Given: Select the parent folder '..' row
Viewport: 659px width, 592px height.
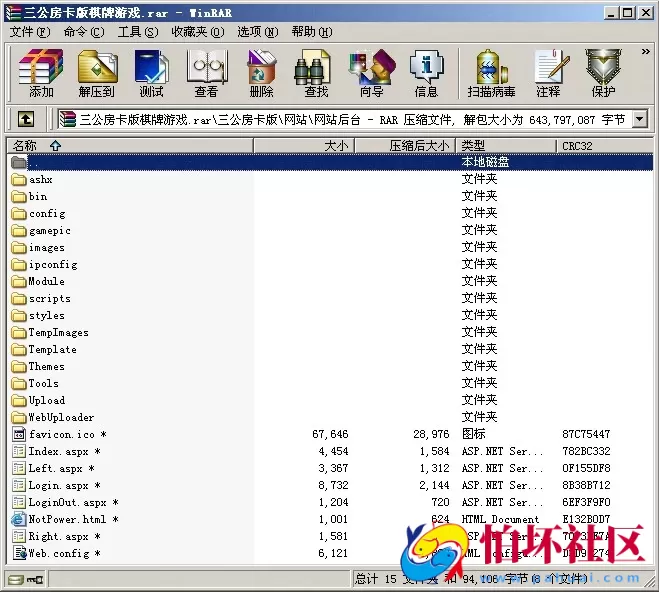Looking at the screenshot, I should pos(330,162).
